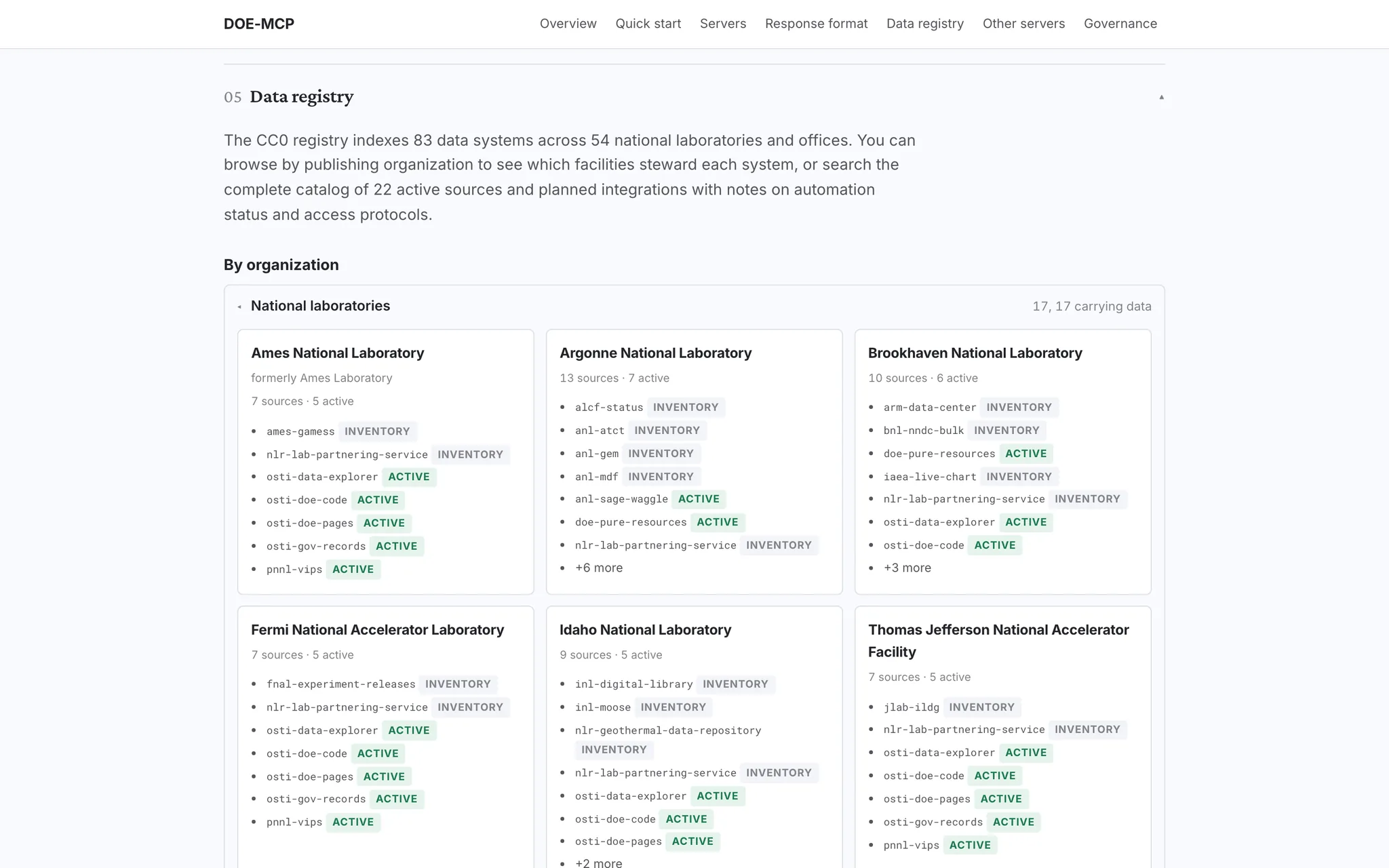
Task: Show +6 more under Argonne National Laboratory
Action: tap(599, 568)
